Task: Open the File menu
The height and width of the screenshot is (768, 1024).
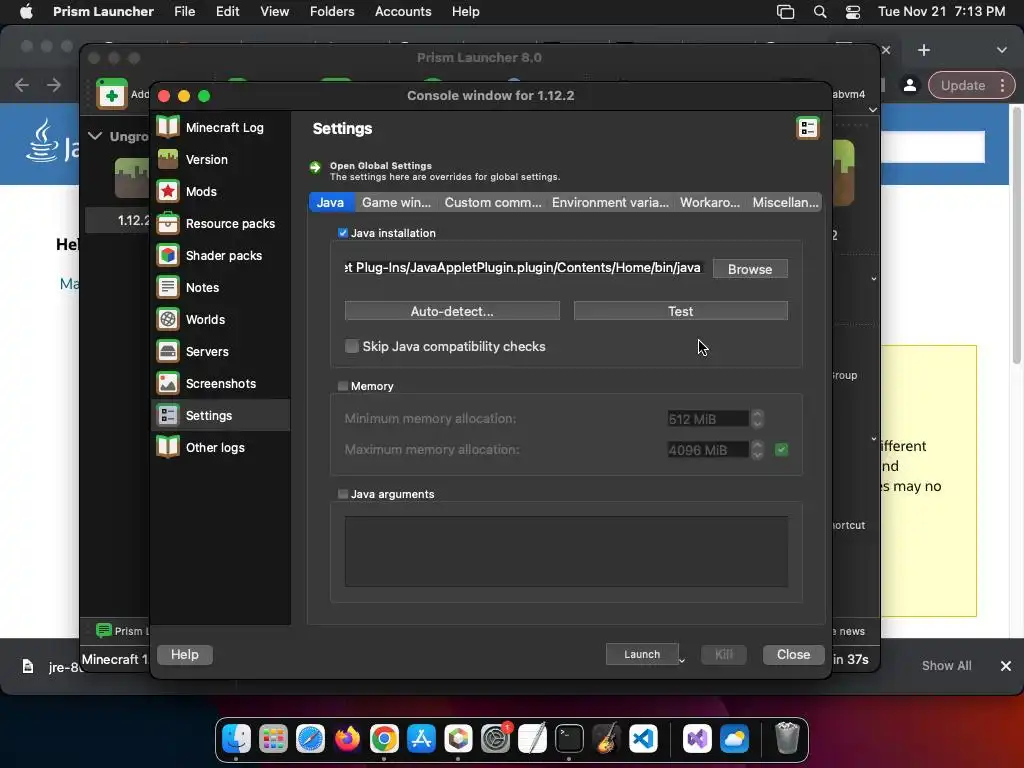Action: tap(185, 12)
